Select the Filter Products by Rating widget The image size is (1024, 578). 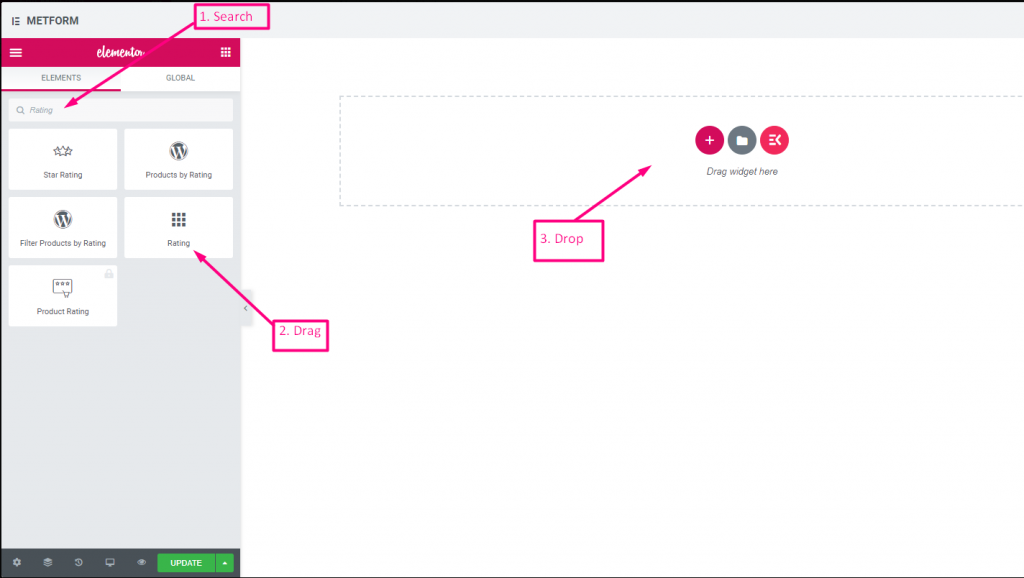(63, 227)
